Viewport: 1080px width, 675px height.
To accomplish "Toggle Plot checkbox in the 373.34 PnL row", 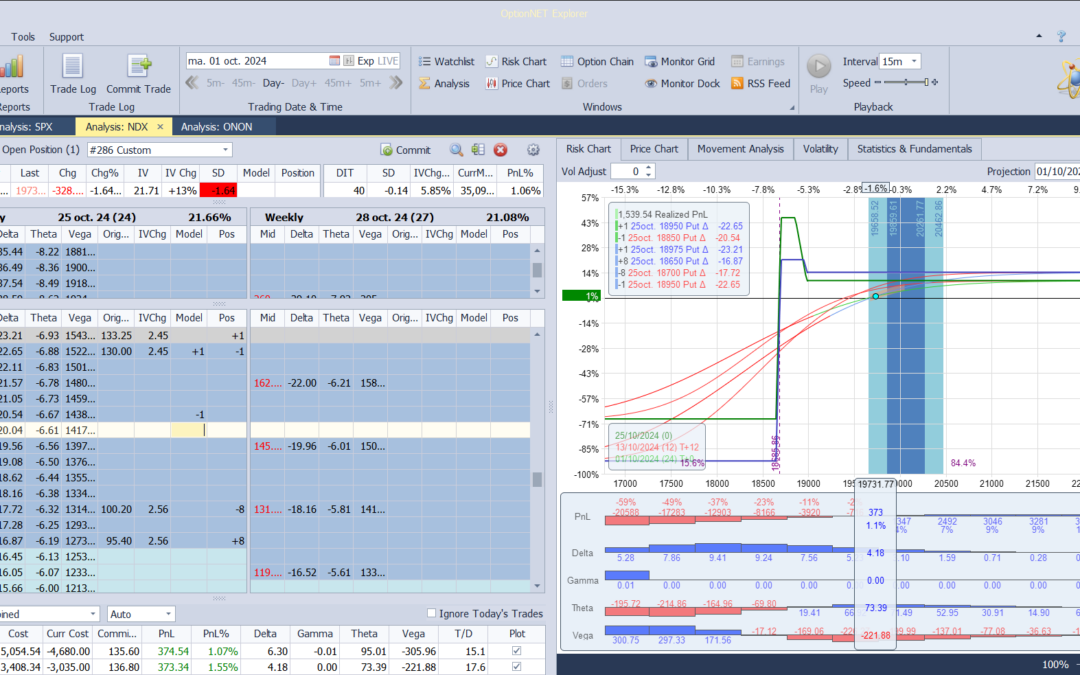I will coord(517,667).
